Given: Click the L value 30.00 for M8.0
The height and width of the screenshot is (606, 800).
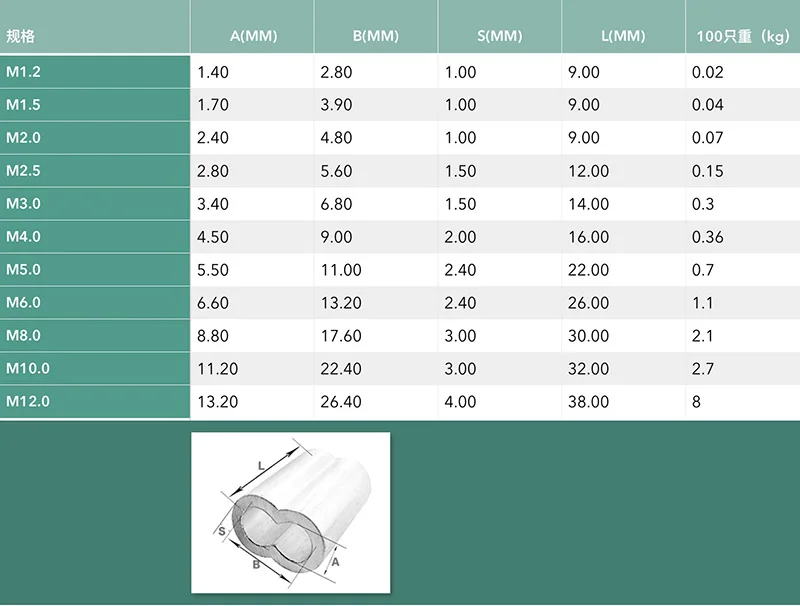Looking at the screenshot, I should point(589,336).
